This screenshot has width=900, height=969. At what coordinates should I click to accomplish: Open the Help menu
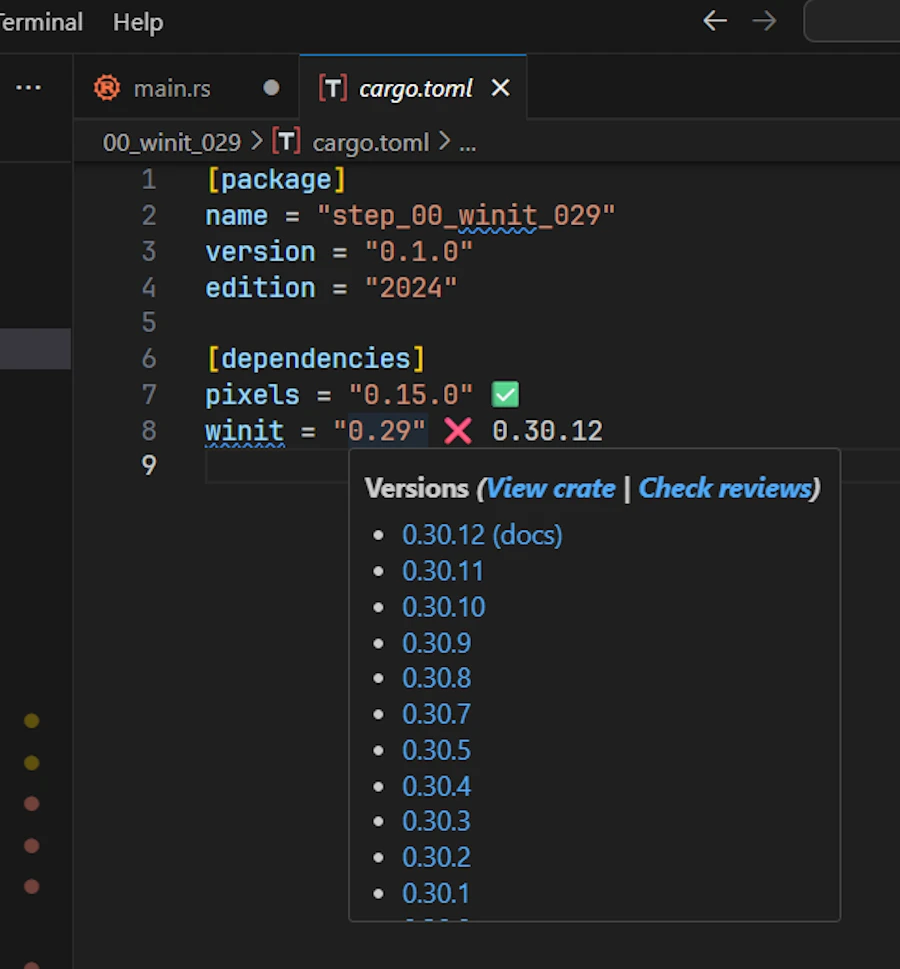138,22
